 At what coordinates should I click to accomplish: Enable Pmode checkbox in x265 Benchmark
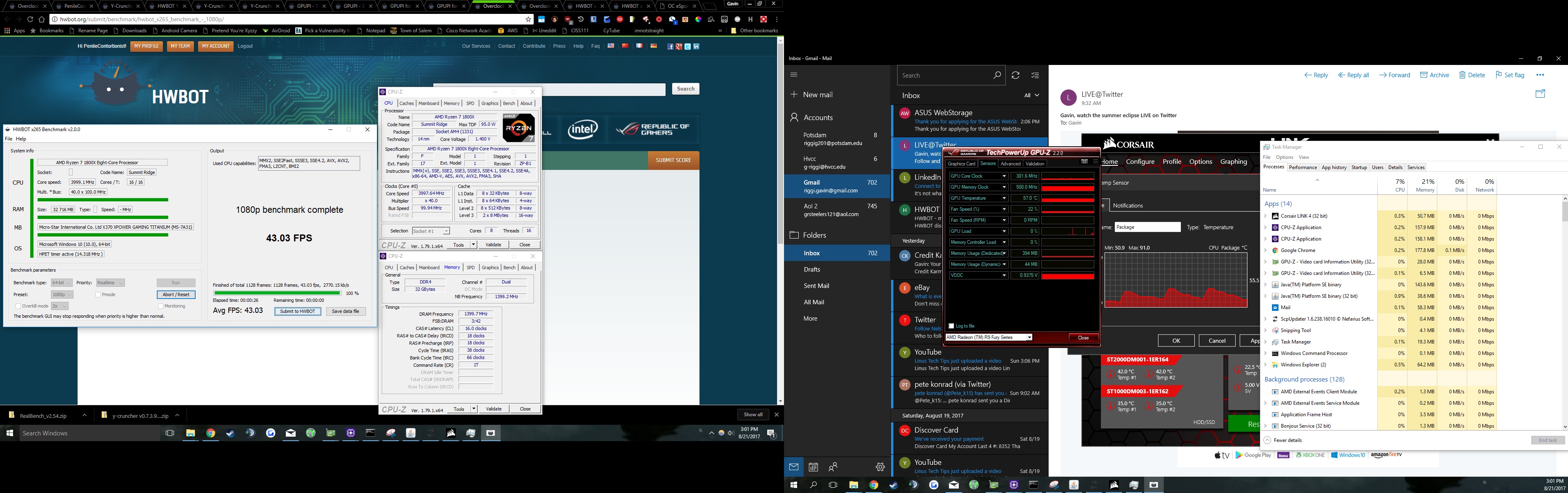(98, 294)
